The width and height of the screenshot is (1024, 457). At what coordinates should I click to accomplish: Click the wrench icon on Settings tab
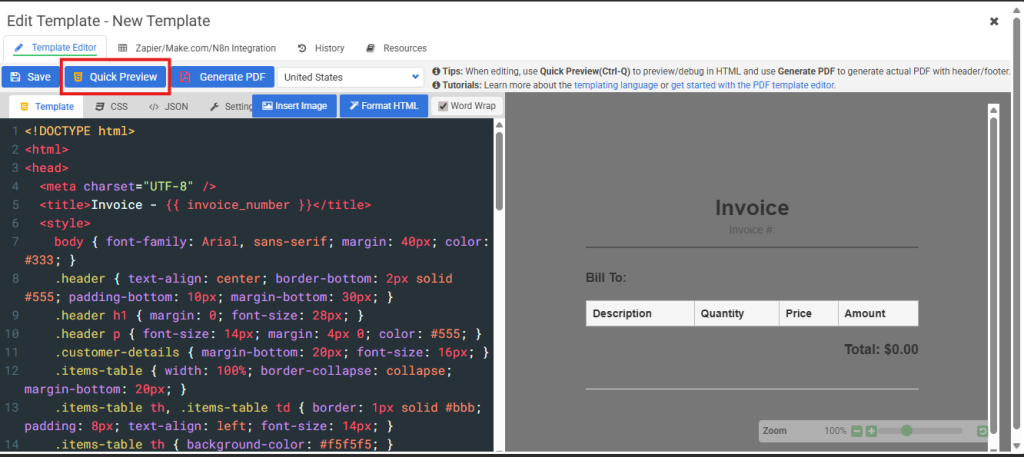point(214,106)
